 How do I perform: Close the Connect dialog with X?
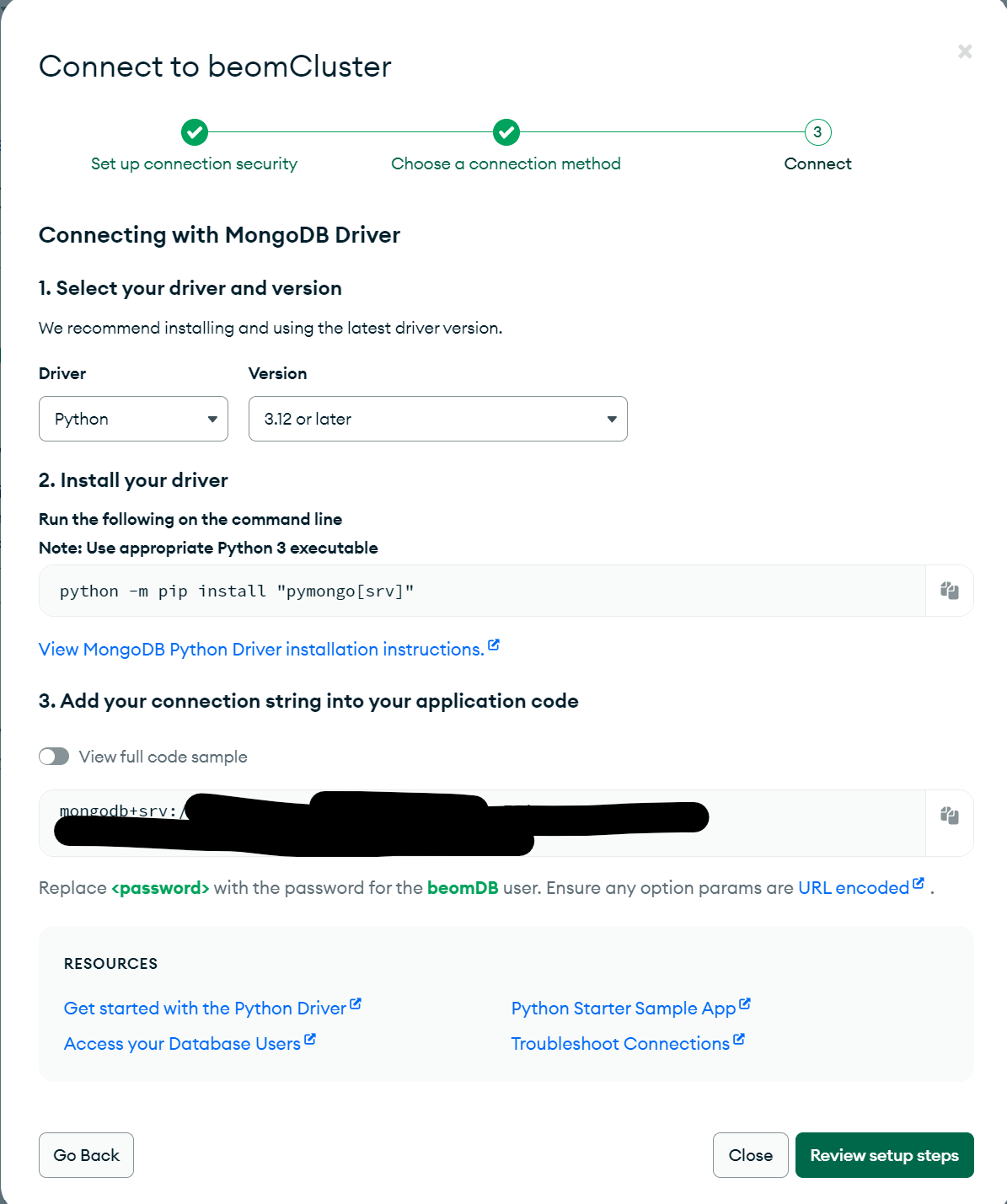(965, 51)
